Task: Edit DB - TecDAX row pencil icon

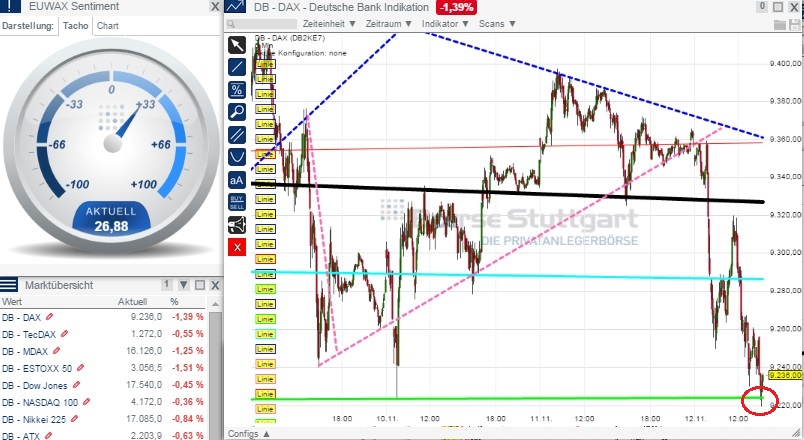Action: click(x=64, y=334)
